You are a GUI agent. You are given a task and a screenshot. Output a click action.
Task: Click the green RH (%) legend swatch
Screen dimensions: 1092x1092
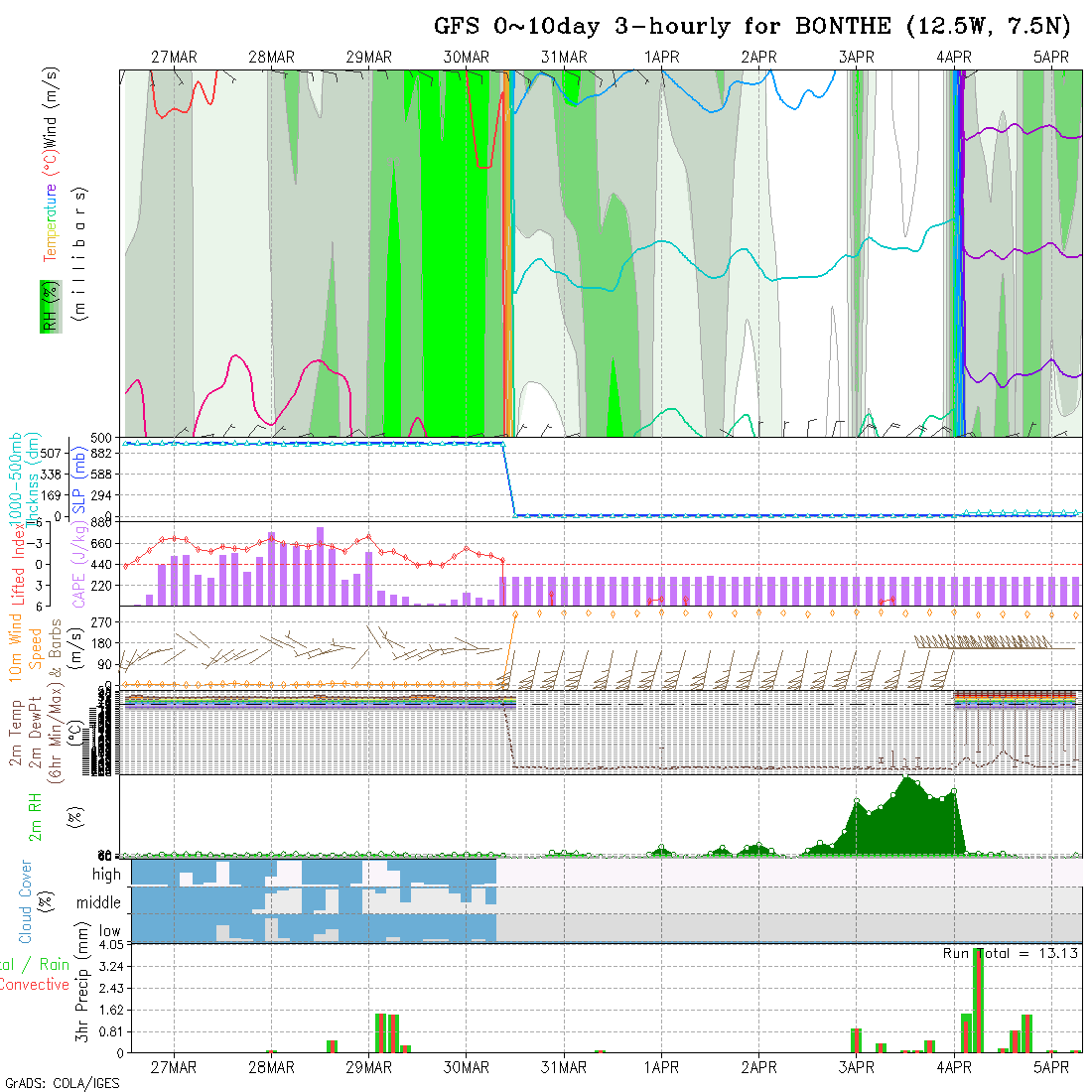(x=48, y=306)
